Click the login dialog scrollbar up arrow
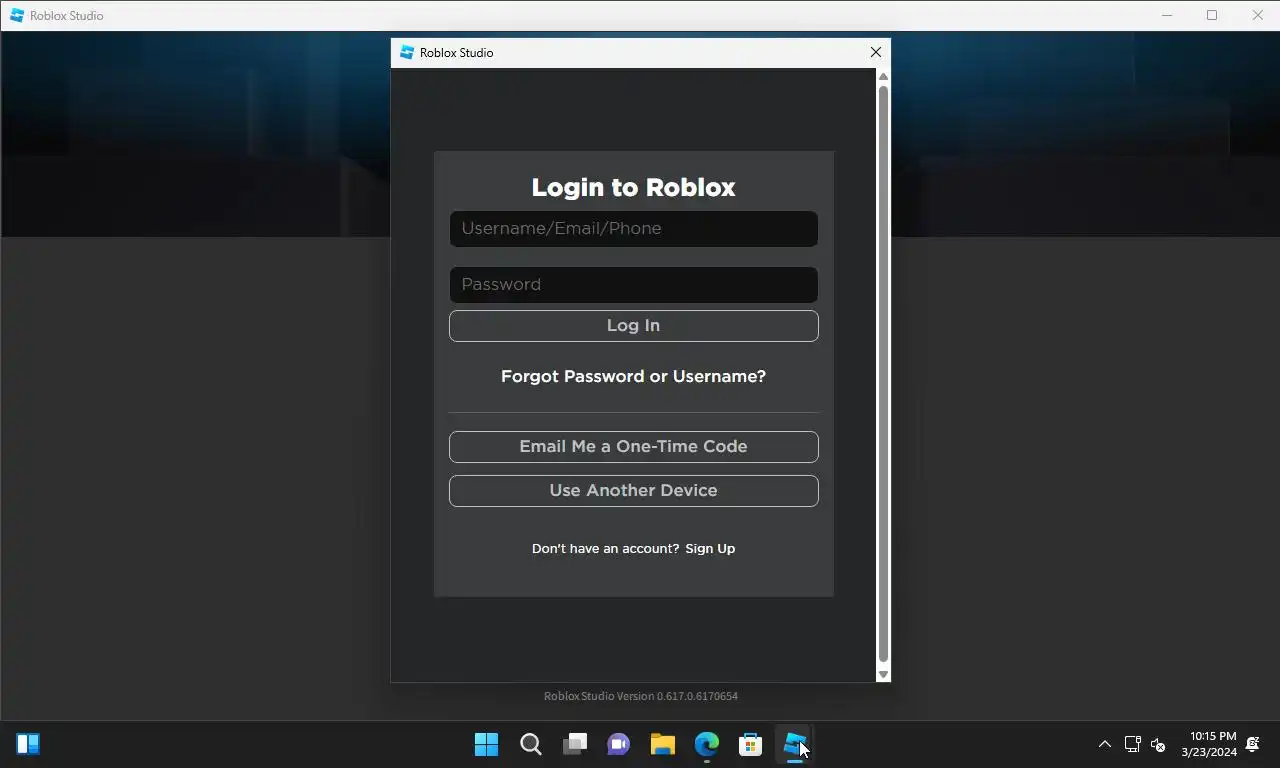This screenshot has height=768, width=1280. click(x=883, y=77)
